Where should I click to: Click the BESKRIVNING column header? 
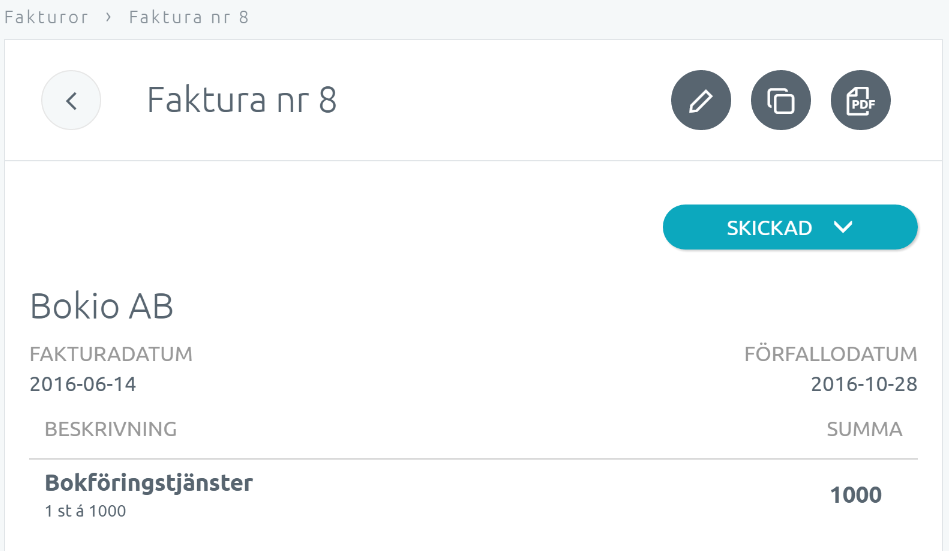(x=111, y=430)
